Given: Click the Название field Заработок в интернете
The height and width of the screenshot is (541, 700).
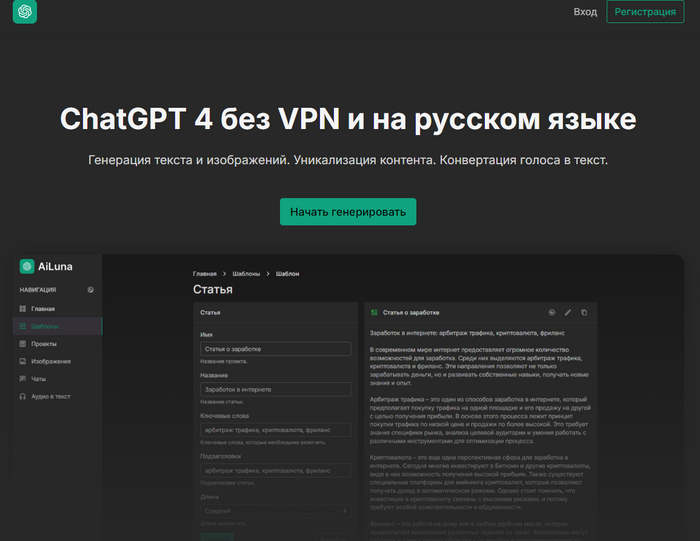Looking at the screenshot, I should coord(275,389).
